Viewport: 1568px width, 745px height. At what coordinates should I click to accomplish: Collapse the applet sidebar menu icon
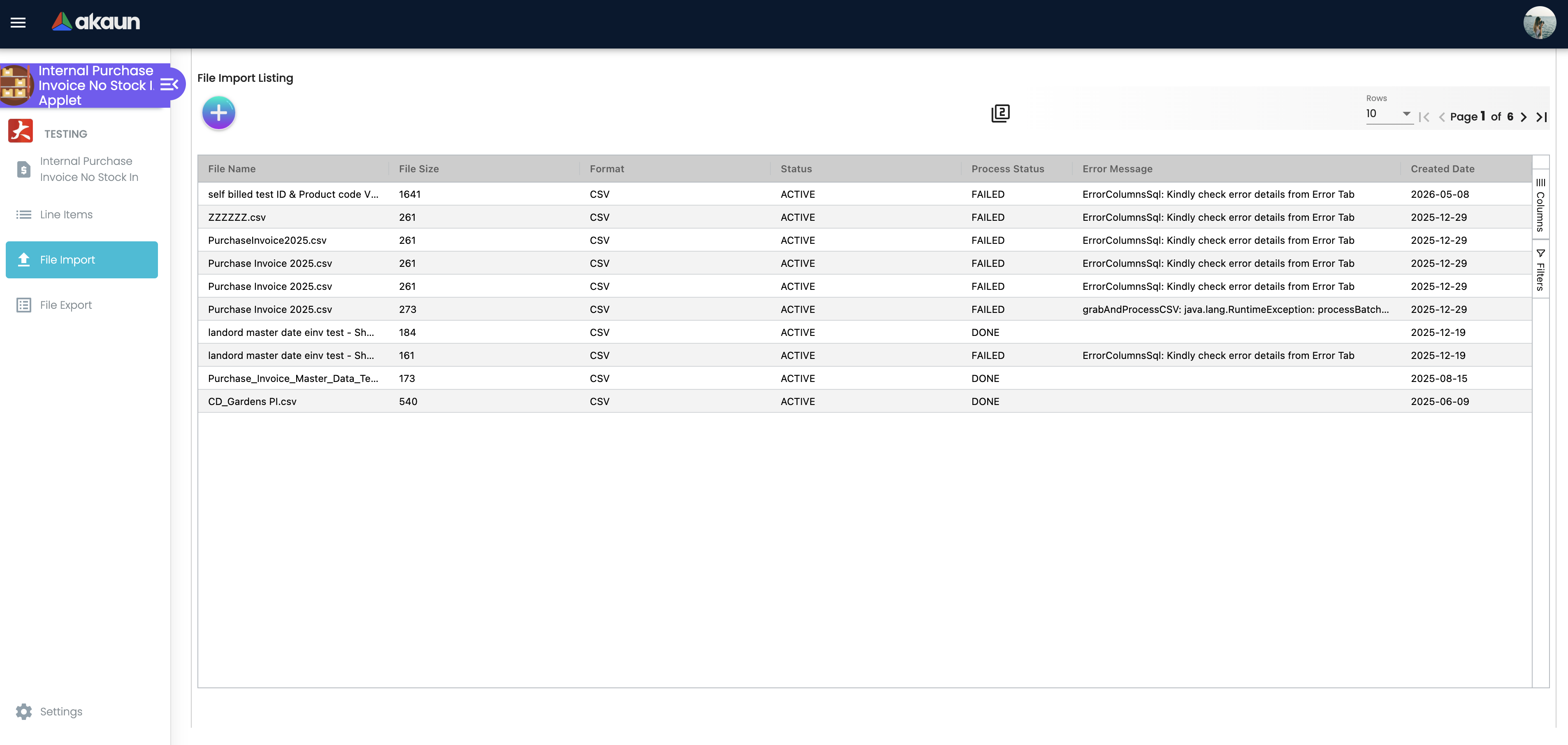pos(169,85)
